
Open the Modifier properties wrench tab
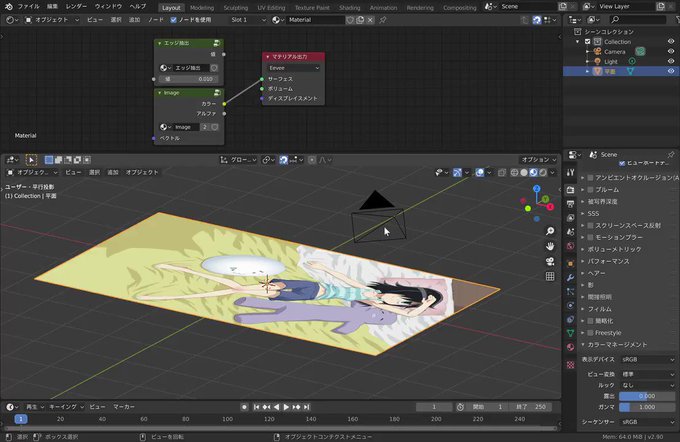(570, 277)
